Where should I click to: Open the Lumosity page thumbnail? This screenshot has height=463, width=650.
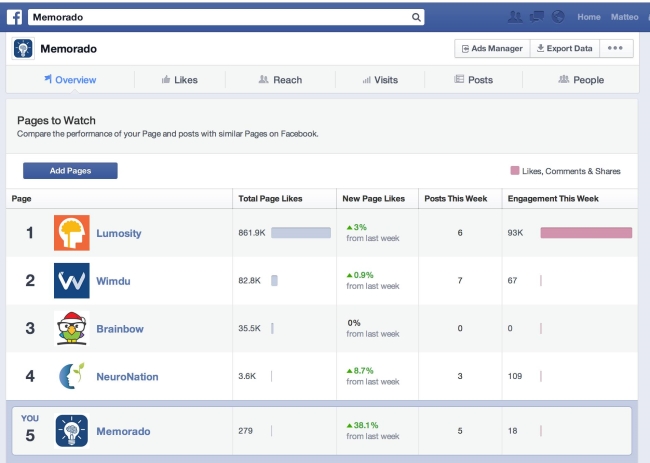72,233
